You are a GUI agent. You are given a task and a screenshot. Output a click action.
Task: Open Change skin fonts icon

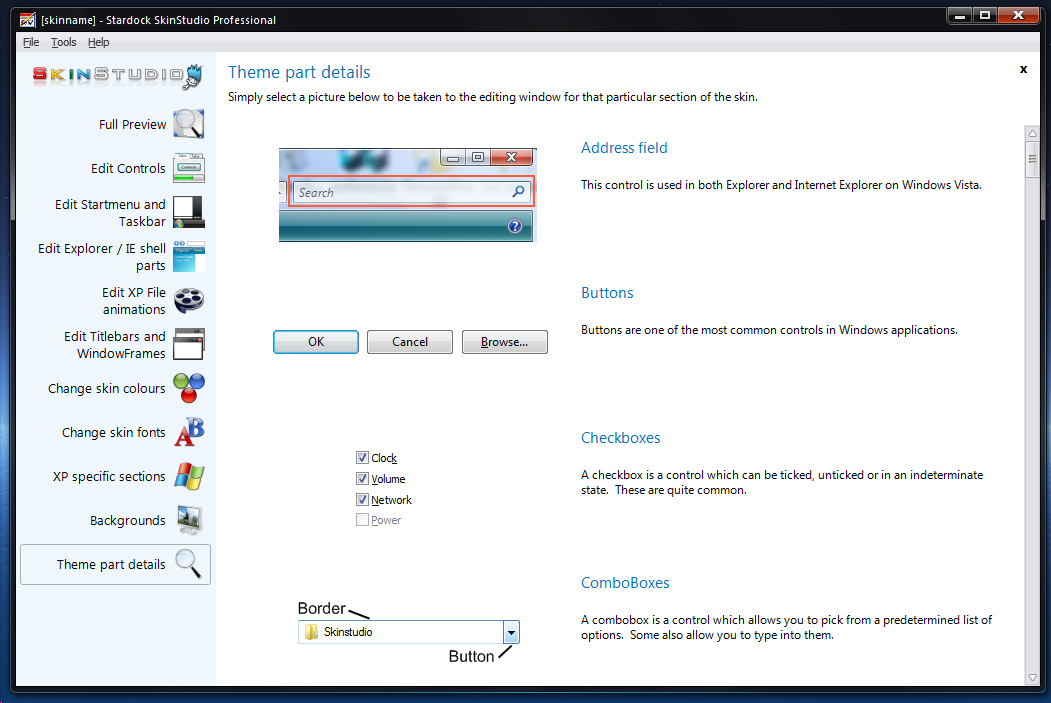pos(188,432)
